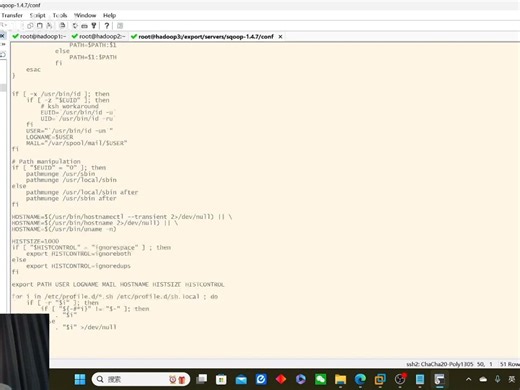Click the Copy toolbar icon
The height and width of the screenshot is (390, 520).
coord(30,26)
